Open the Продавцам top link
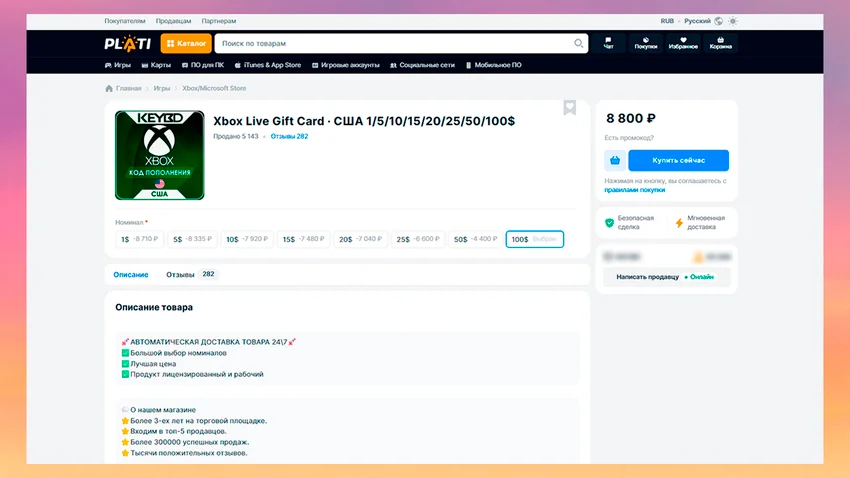The height and width of the screenshot is (478, 850). pyautogui.click(x=173, y=21)
